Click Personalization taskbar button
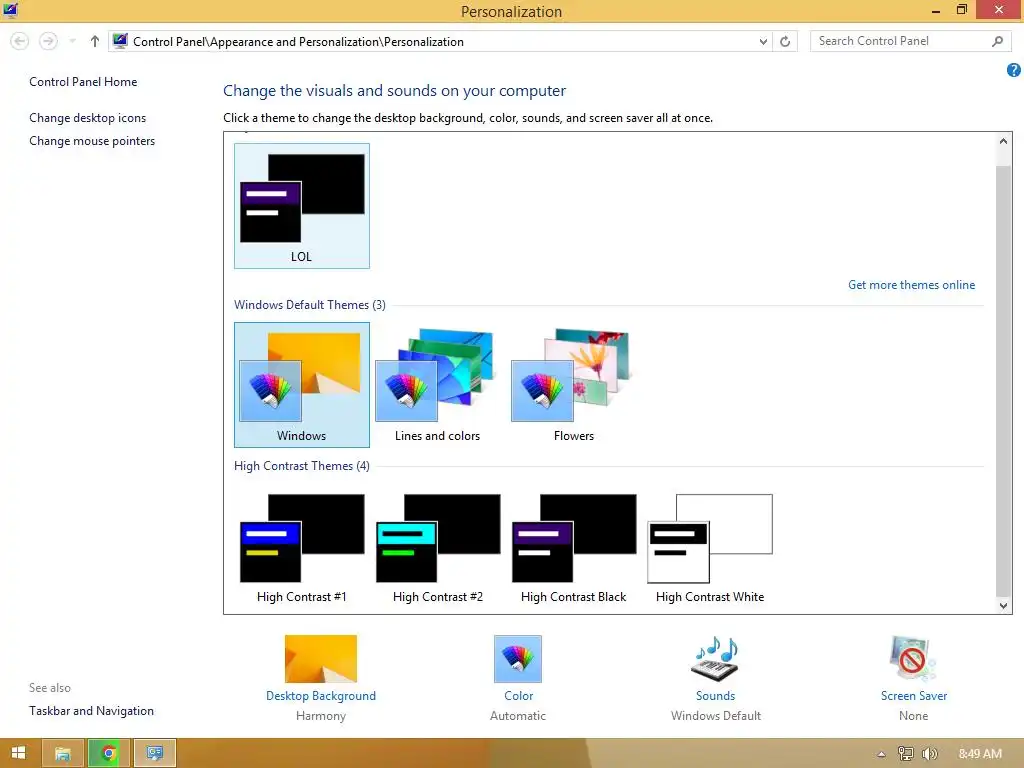Viewport: 1024px width, 768px height. [x=155, y=753]
